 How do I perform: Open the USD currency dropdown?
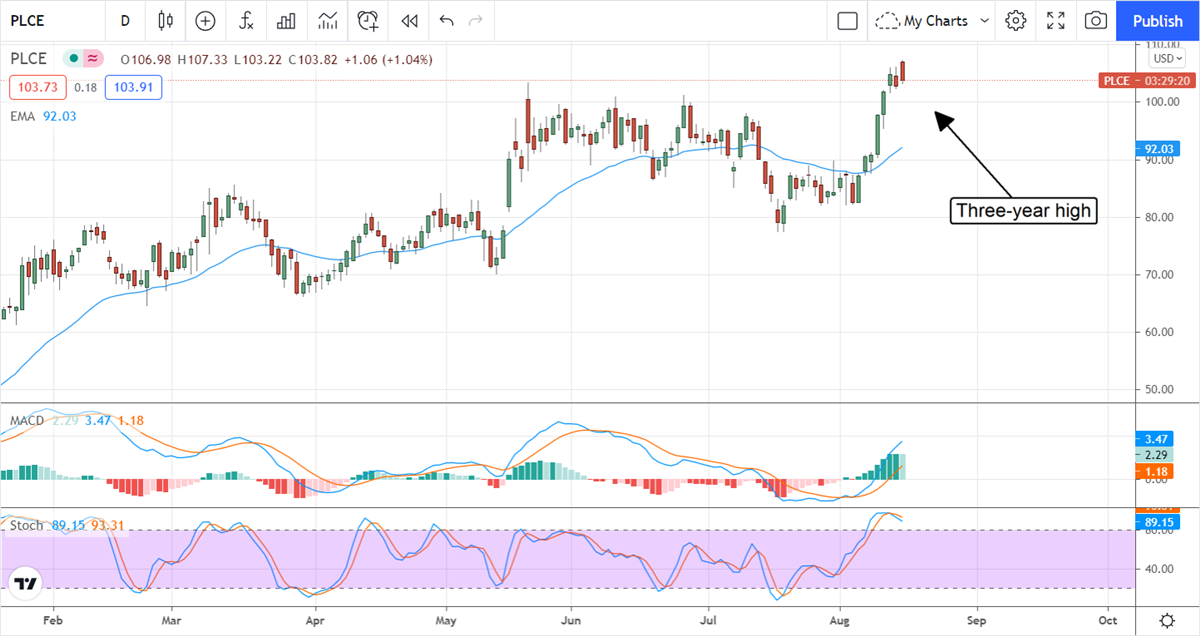(1165, 58)
